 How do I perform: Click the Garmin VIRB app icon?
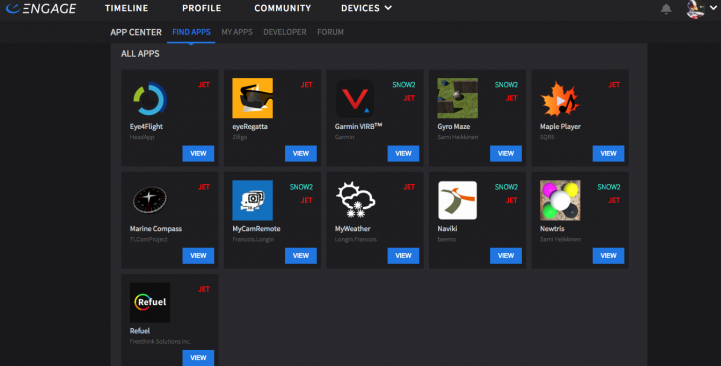pyautogui.click(x=355, y=98)
